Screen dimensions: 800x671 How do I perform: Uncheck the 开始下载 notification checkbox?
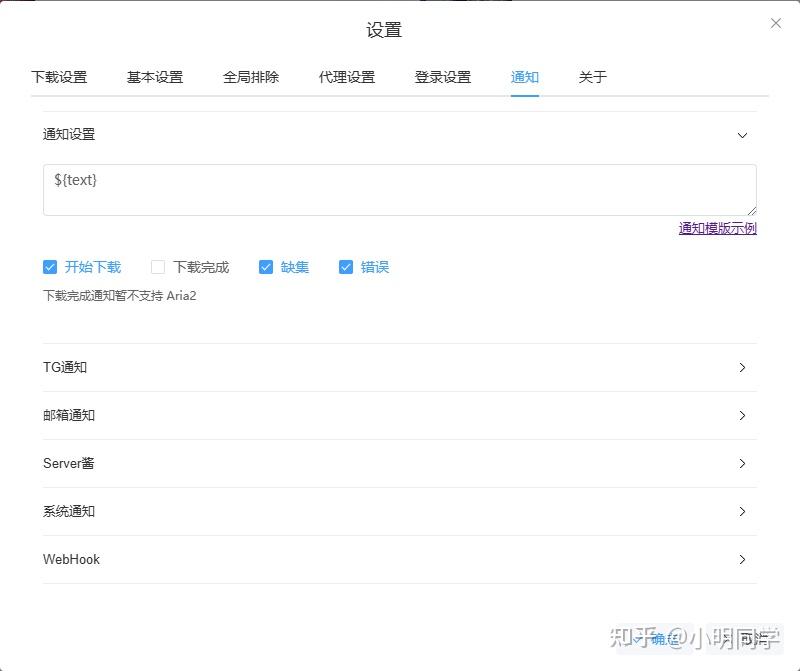pyautogui.click(x=50, y=267)
